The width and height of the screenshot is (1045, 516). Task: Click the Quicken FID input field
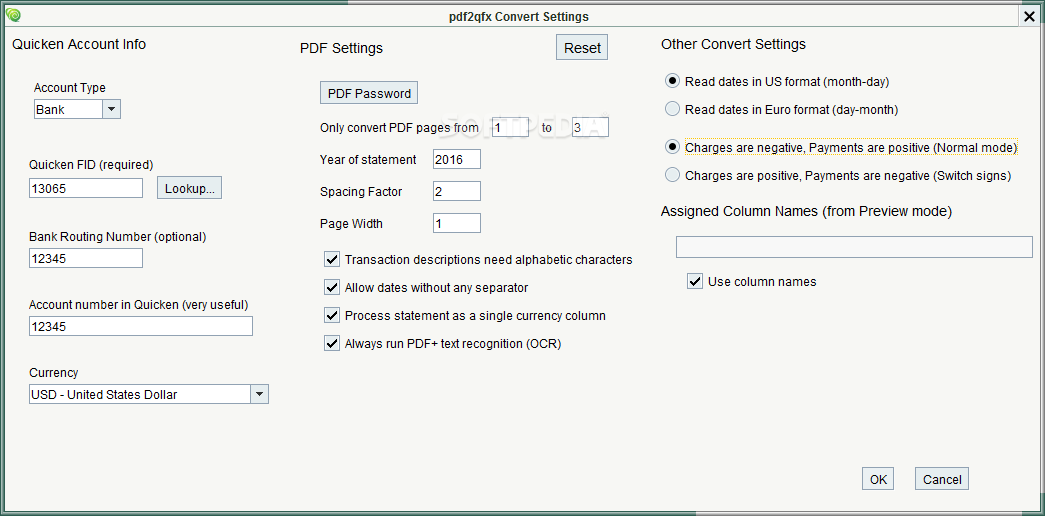pyautogui.click(x=86, y=189)
